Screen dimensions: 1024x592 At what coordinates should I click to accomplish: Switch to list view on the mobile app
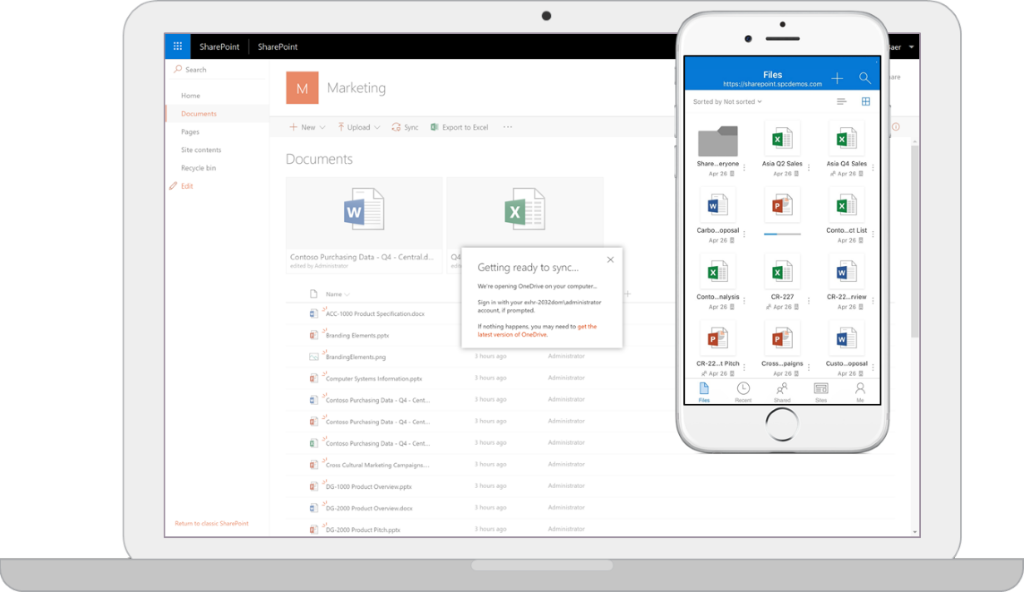843,101
